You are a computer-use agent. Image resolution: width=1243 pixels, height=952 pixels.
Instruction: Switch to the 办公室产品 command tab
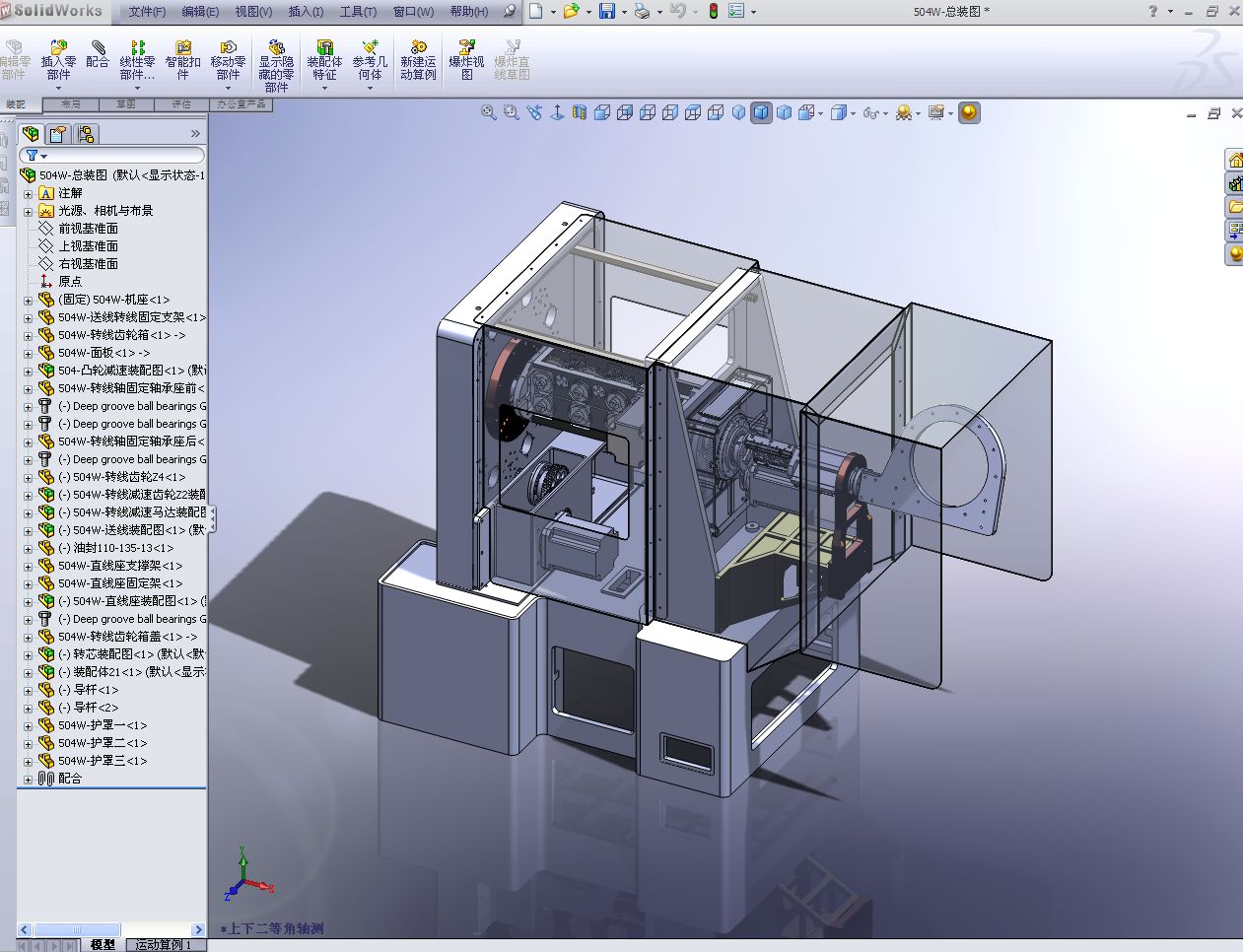[x=242, y=103]
